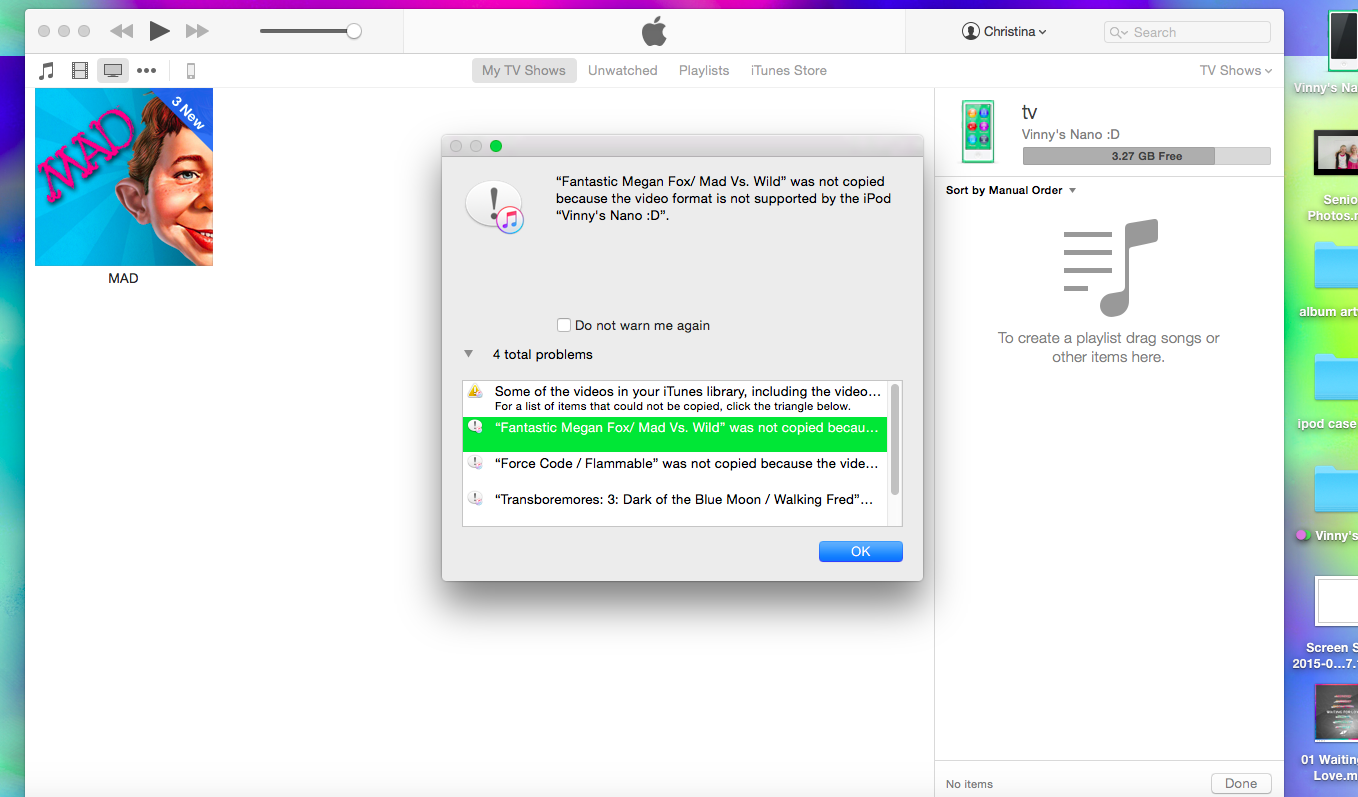Click the green zoom button on the dialog

[496, 146]
